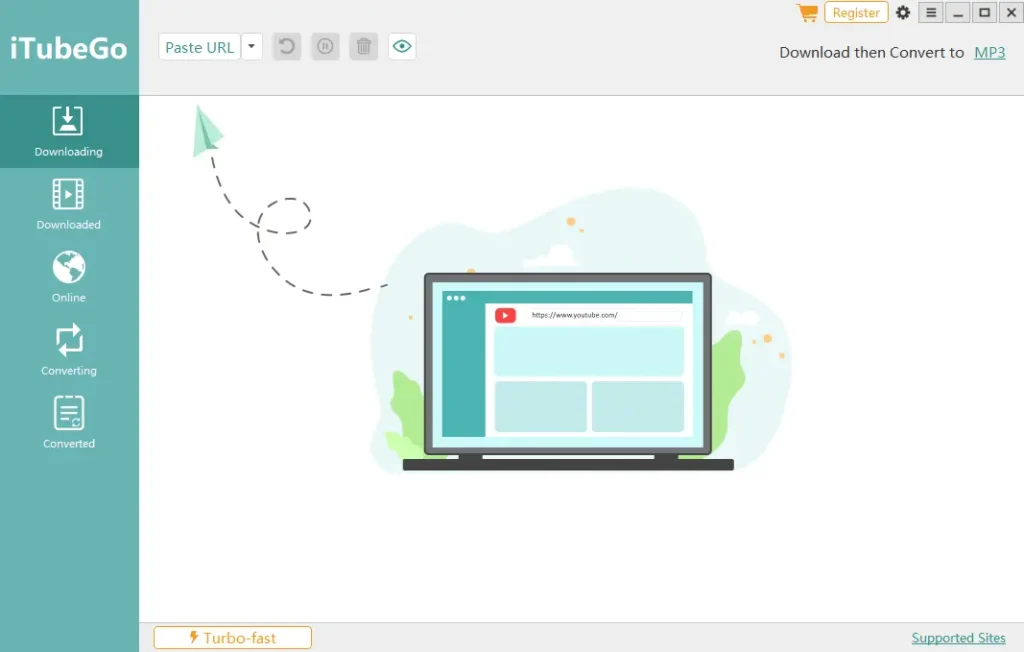Maximize the iTubeGo window
The height and width of the screenshot is (652, 1024).
point(985,12)
